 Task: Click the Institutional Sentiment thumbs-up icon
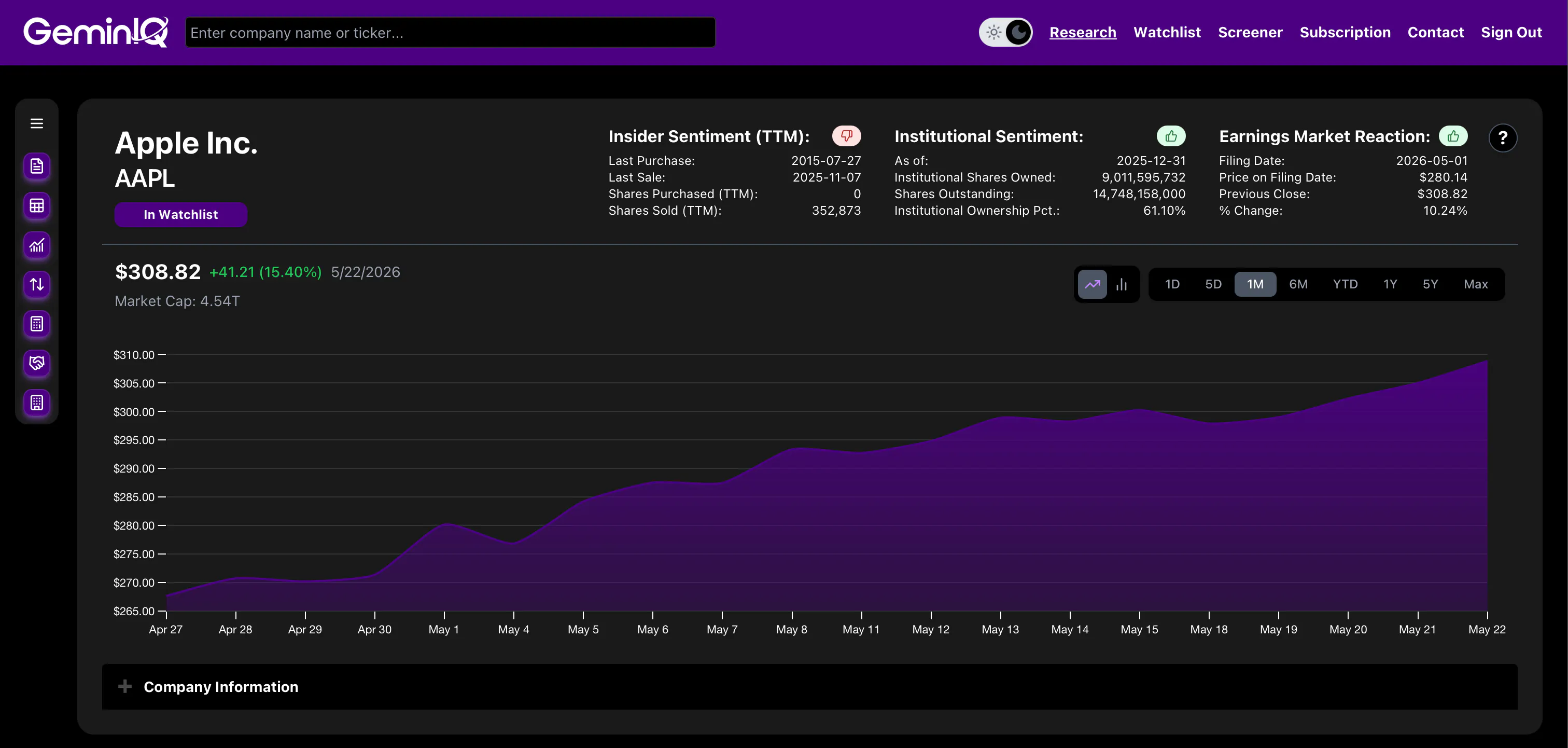pyautogui.click(x=1170, y=136)
